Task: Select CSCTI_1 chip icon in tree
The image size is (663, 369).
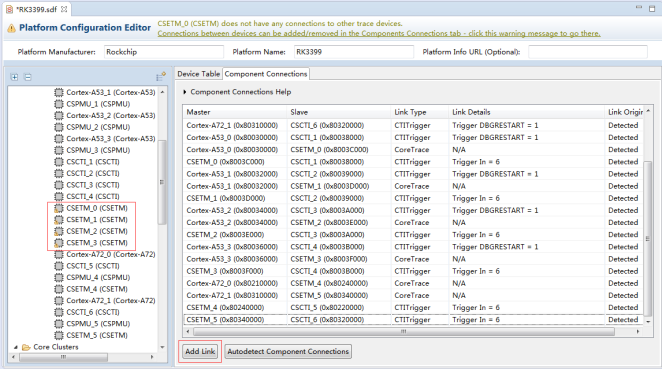Action: [x=59, y=162]
